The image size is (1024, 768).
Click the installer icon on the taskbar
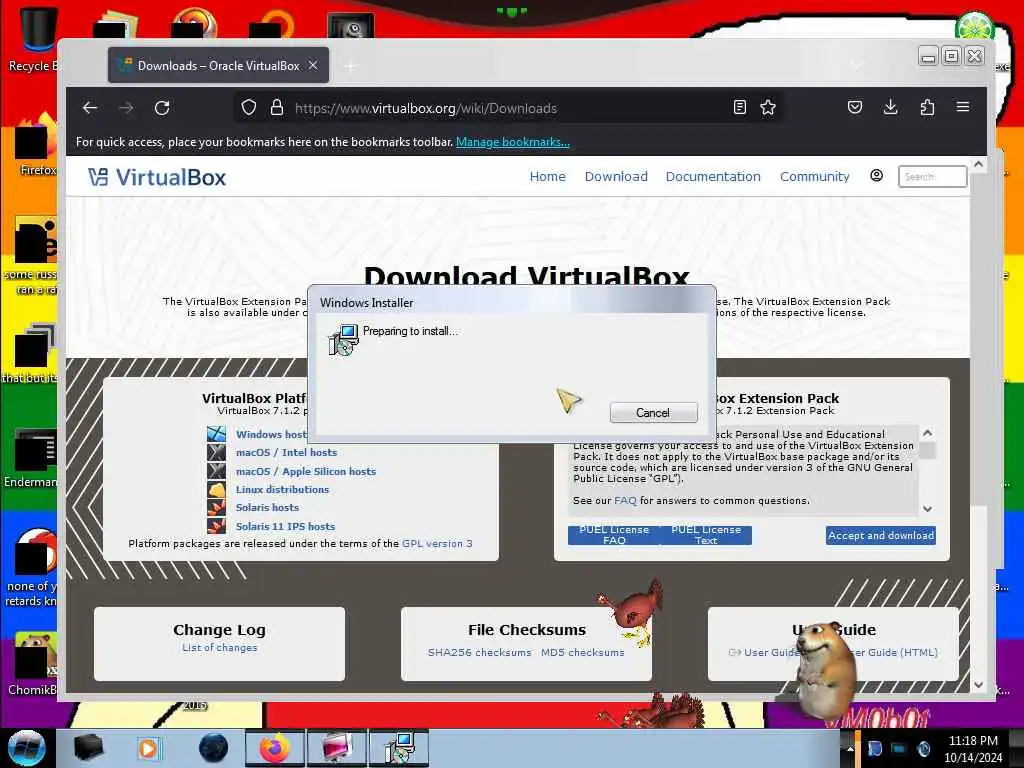point(399,748)
